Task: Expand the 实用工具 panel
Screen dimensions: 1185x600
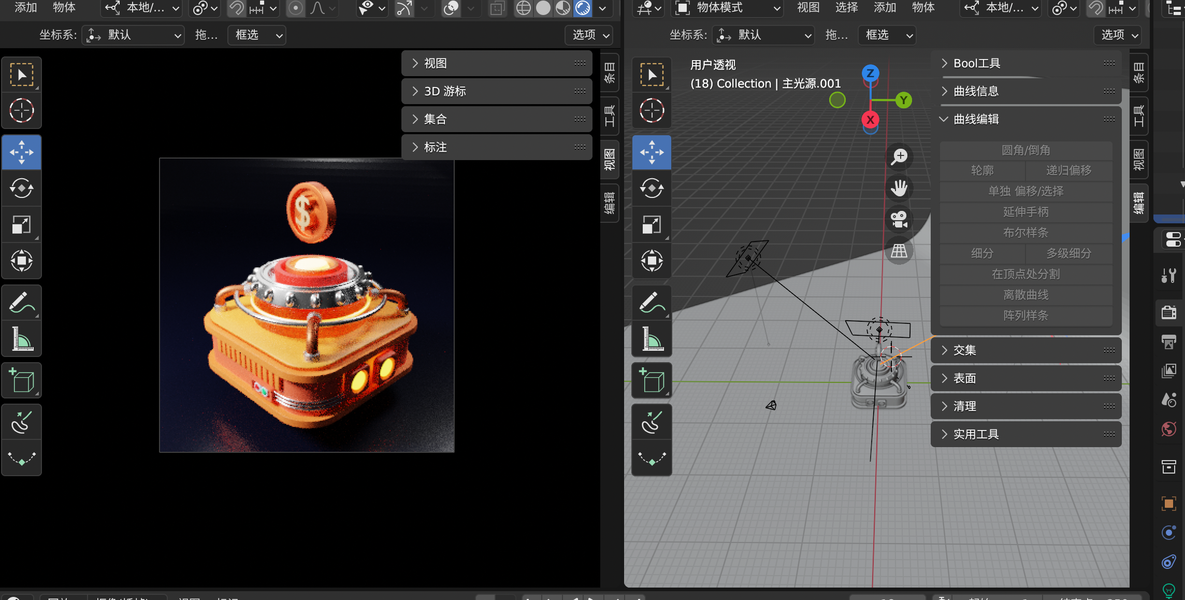Action: (x=1026, y=435)
